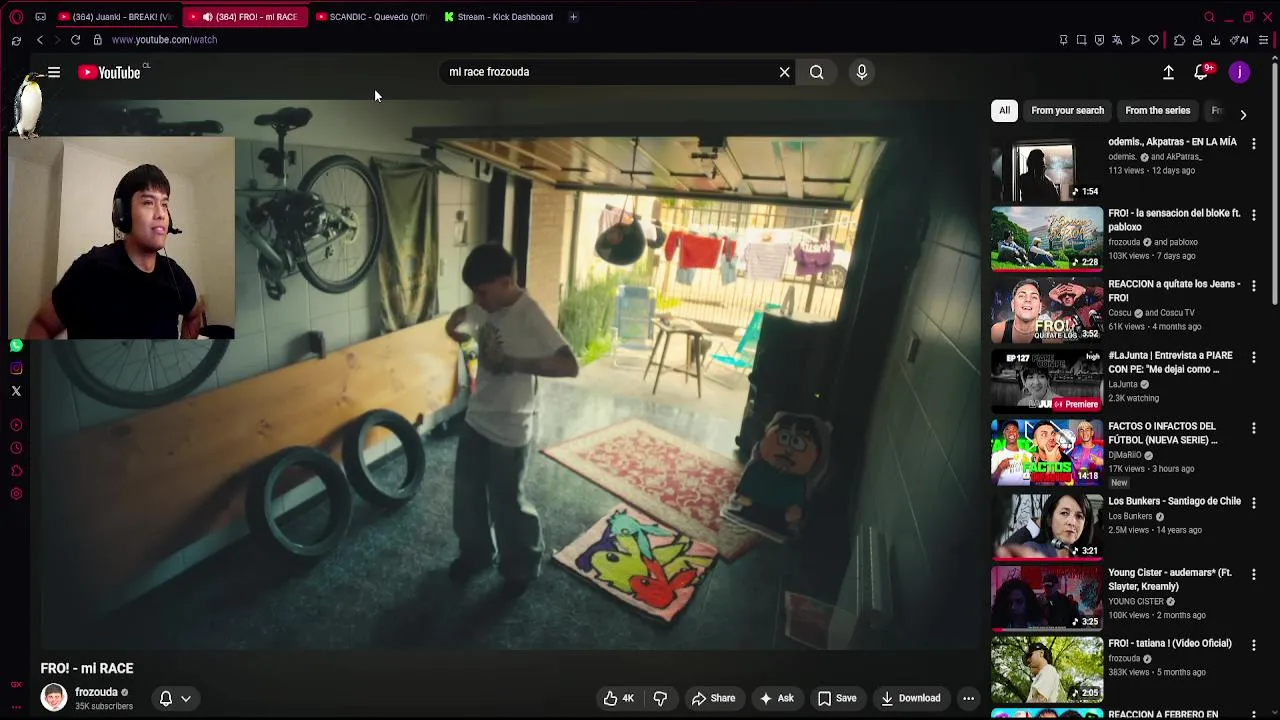The image size is (1280, 720).
Task: Open the tab search magnifier icon
Action: (x=1209, y=17)
